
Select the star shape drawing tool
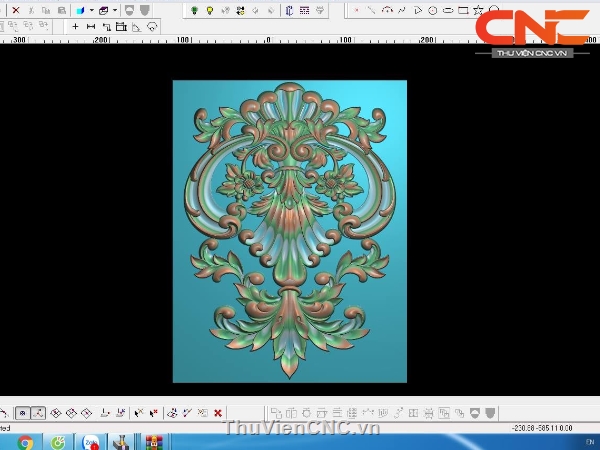point(478,10)
